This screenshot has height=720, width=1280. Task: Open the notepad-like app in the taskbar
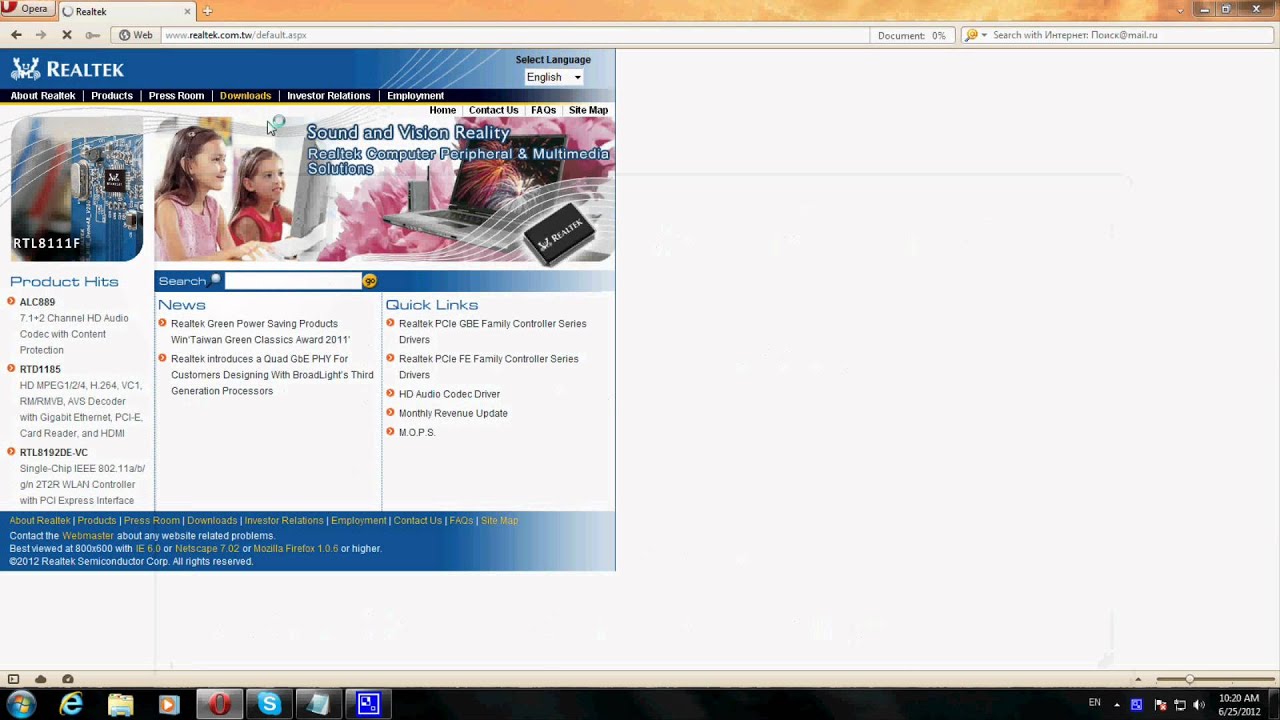tap(318, 704)
